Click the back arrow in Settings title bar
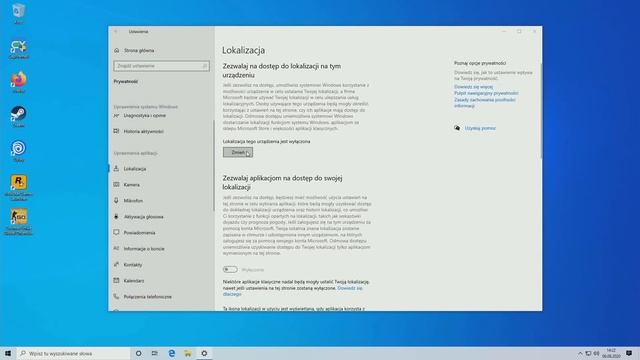Image resolution: width=640 pixels, height=360 pixels. pos(116,31)
